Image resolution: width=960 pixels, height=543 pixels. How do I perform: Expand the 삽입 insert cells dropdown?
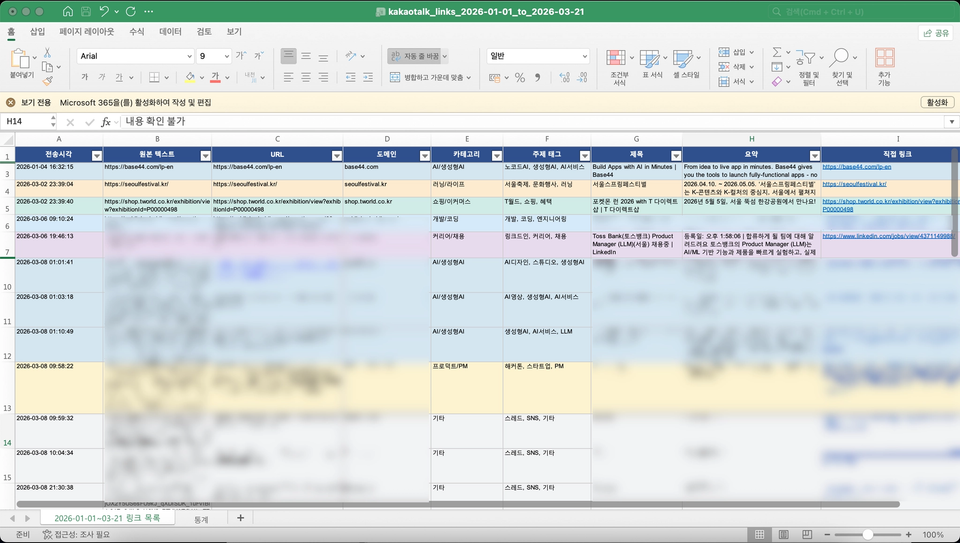click(751, 53)
